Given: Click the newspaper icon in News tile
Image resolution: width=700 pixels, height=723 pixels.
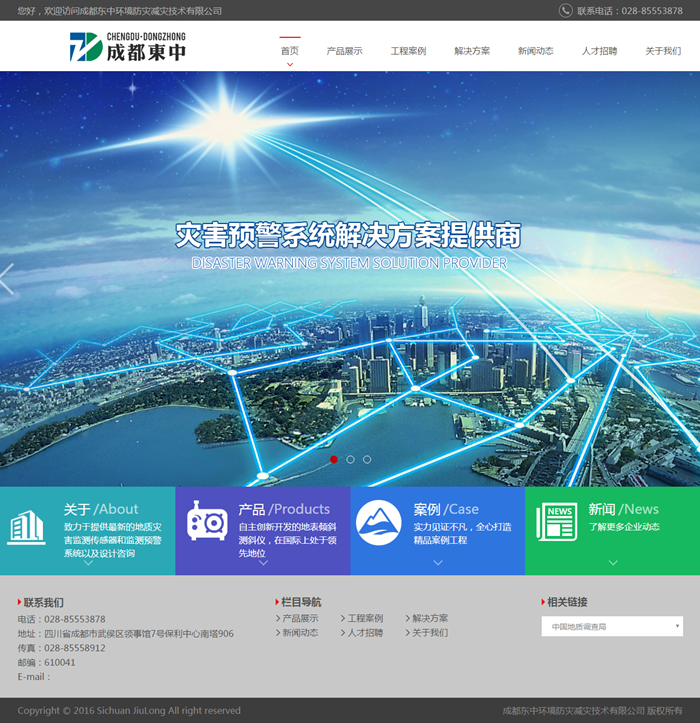Looking at the screenshot, I should [556, 523].
